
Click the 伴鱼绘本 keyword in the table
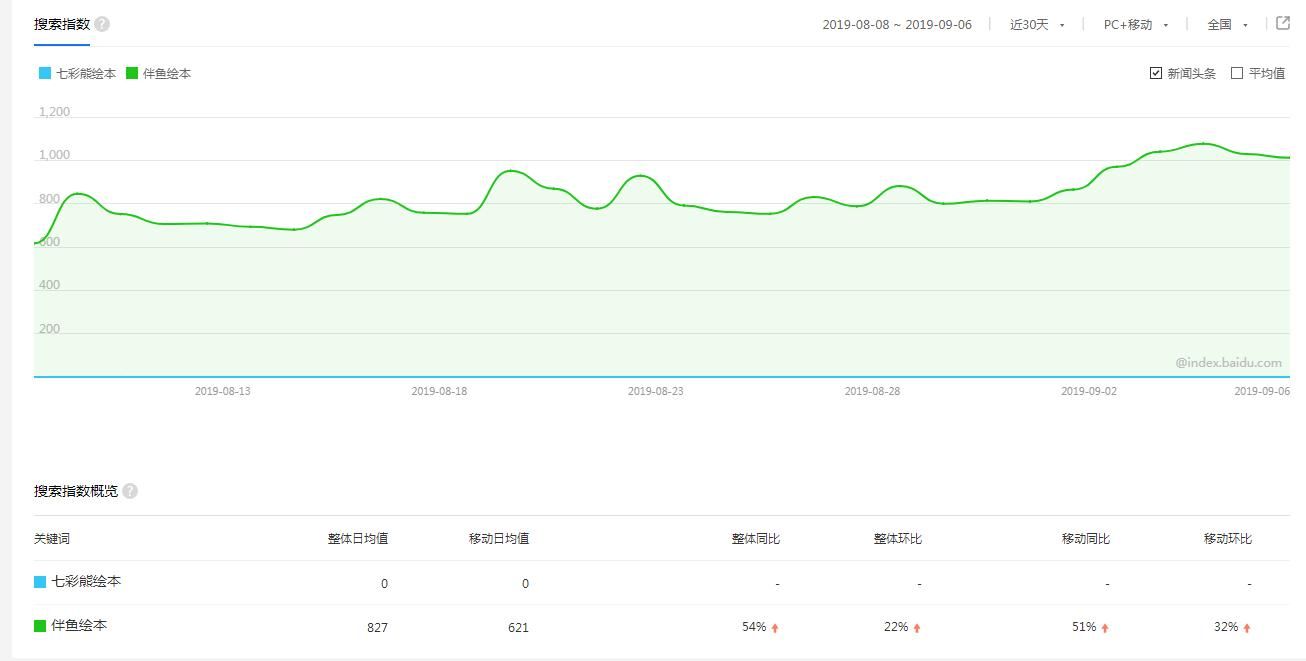pyautogui.click(x=79, y=626)
